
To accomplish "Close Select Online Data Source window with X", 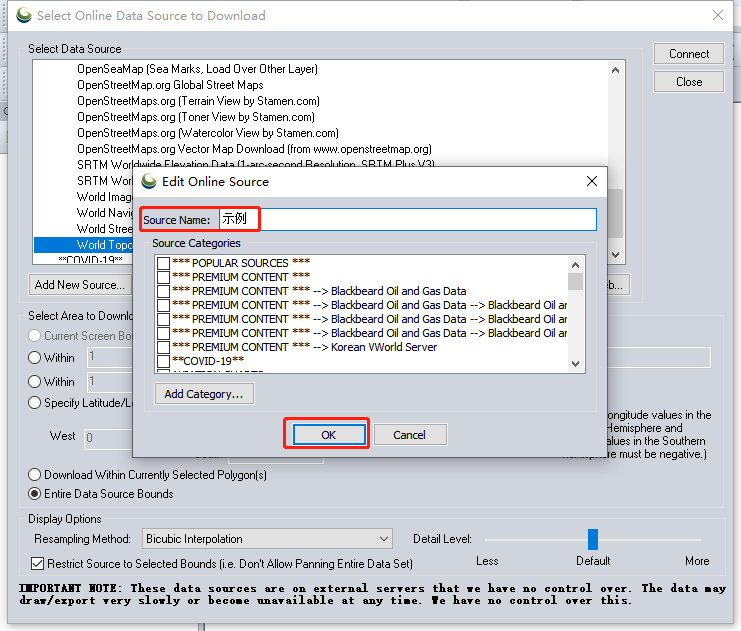I will click(718, 15).
